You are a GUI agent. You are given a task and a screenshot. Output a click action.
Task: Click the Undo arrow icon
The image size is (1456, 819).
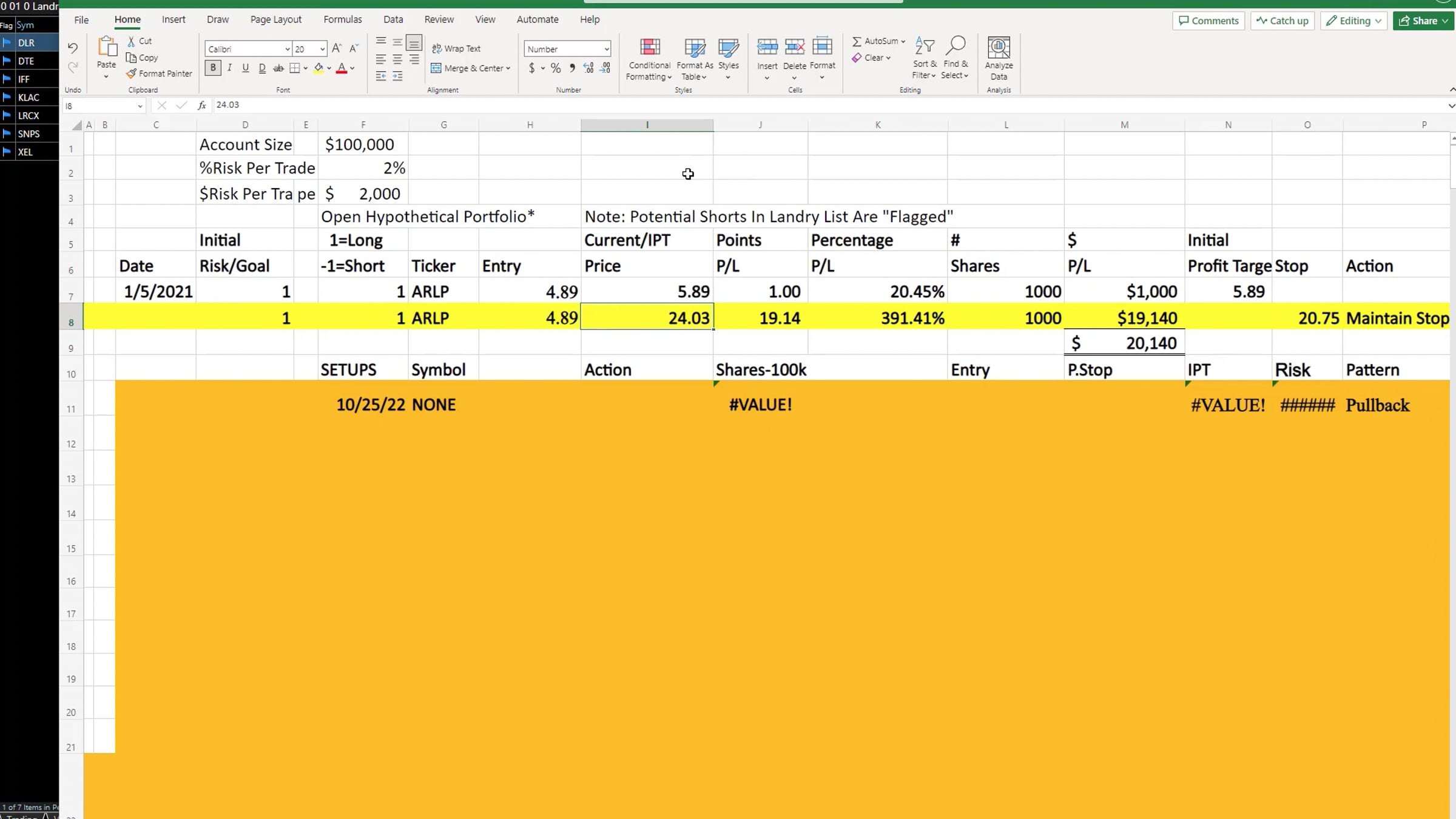tap(73, 48)
